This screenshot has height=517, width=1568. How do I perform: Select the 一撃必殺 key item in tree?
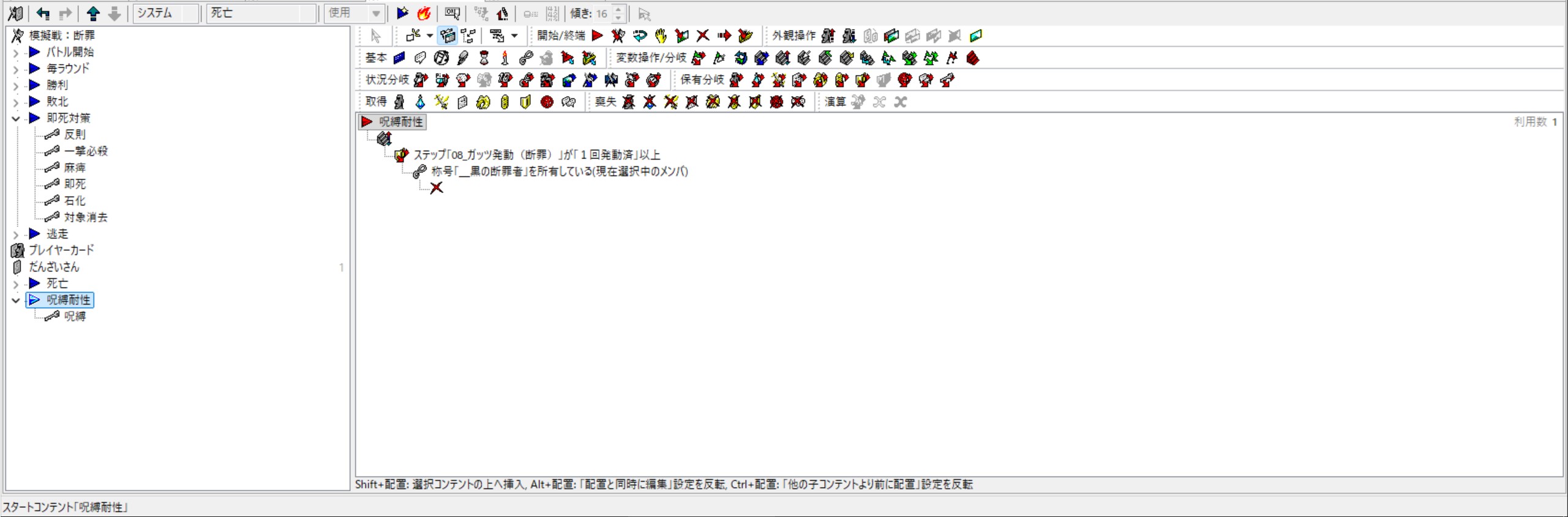(x=86, y=151)
